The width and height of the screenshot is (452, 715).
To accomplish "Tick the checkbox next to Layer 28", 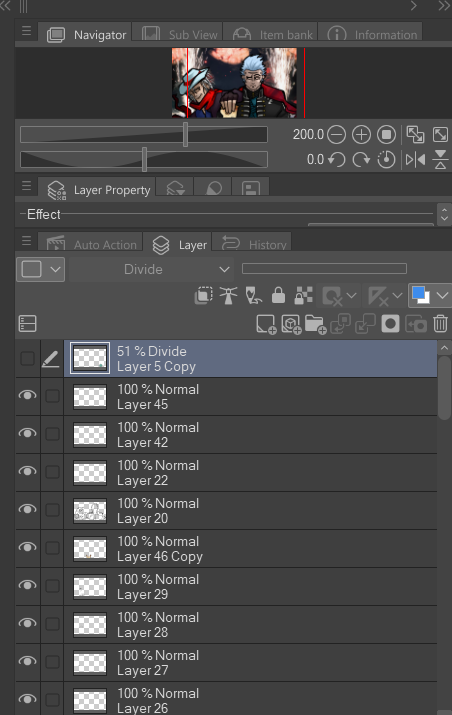I will [x=52, y=624].
